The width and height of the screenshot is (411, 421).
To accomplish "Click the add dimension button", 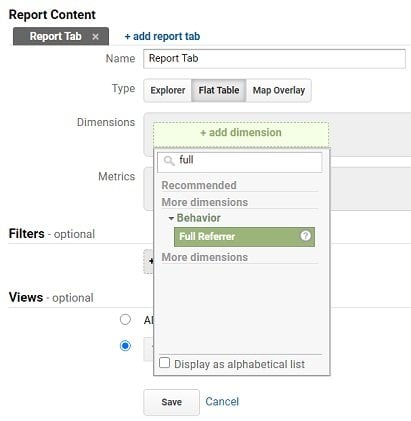I will click(x=241, y=133).
